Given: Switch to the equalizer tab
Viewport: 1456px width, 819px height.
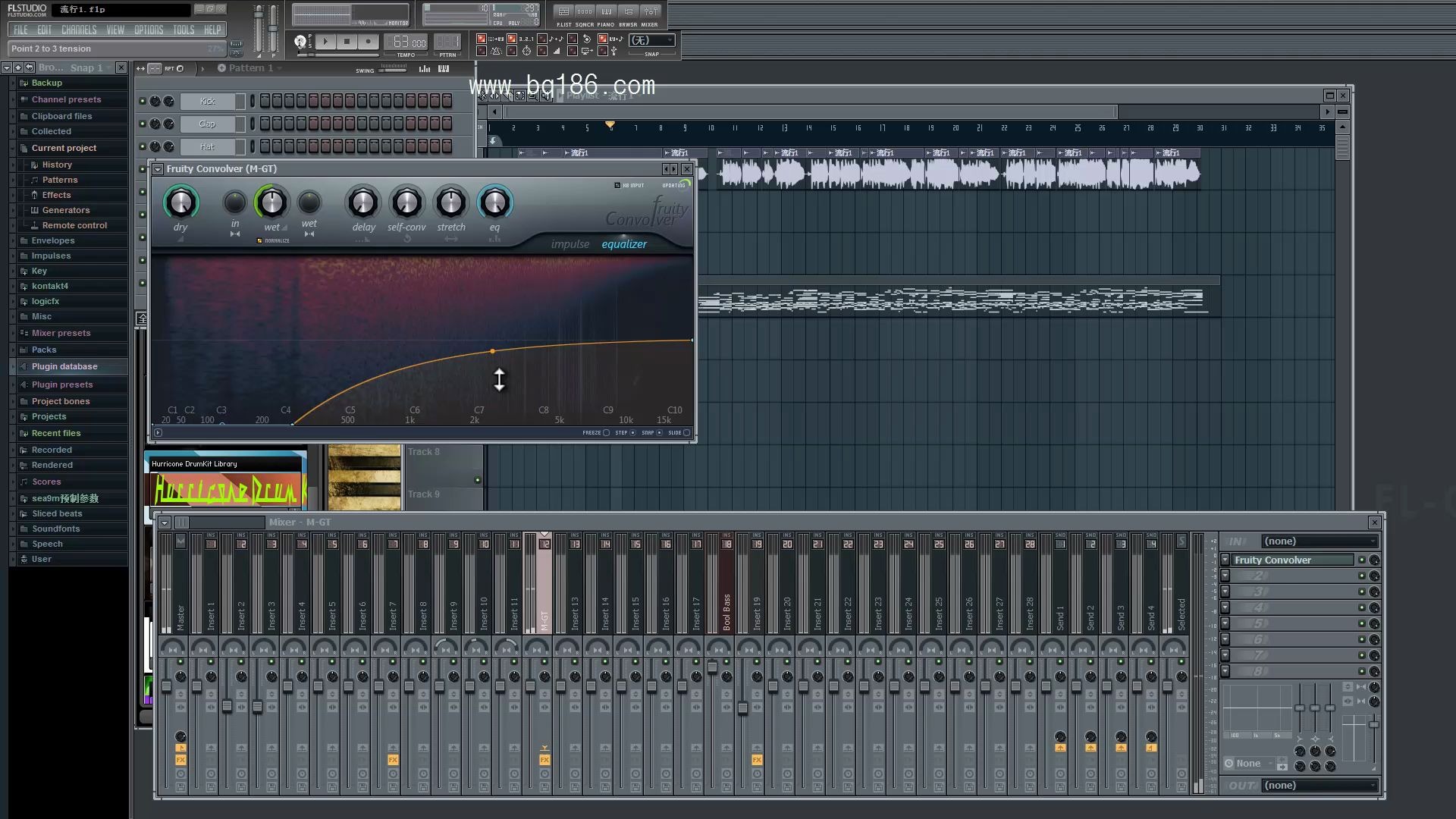Looking at the screenshot, I should click(x=624, y=244).
